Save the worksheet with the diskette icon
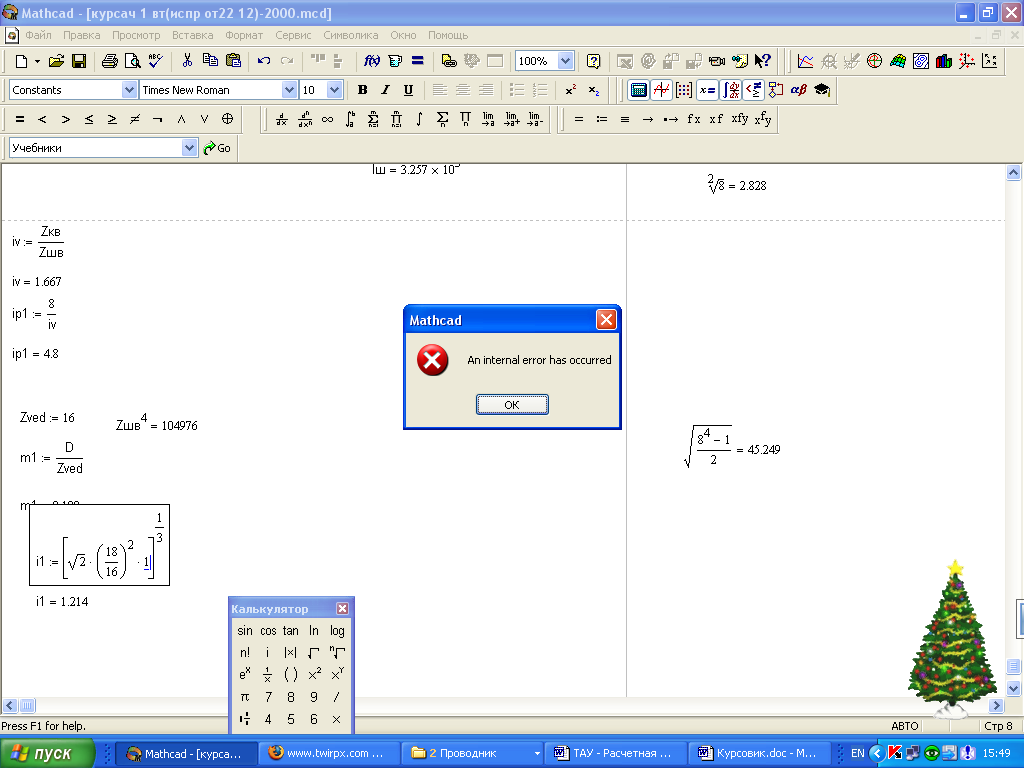Viewport: 1024px width, 768px height. tap(79, 61)
